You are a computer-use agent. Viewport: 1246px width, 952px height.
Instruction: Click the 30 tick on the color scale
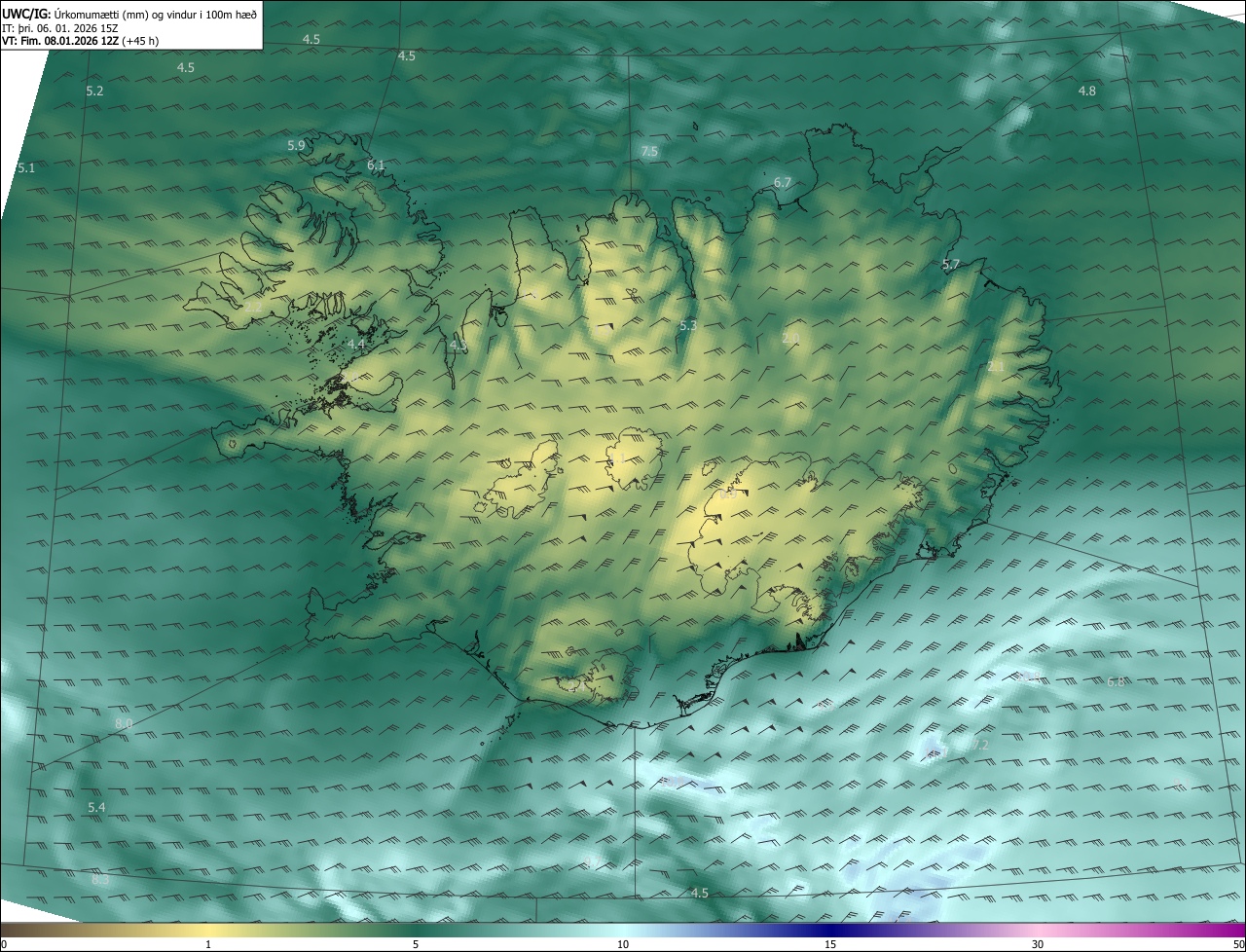point(1038,944)
